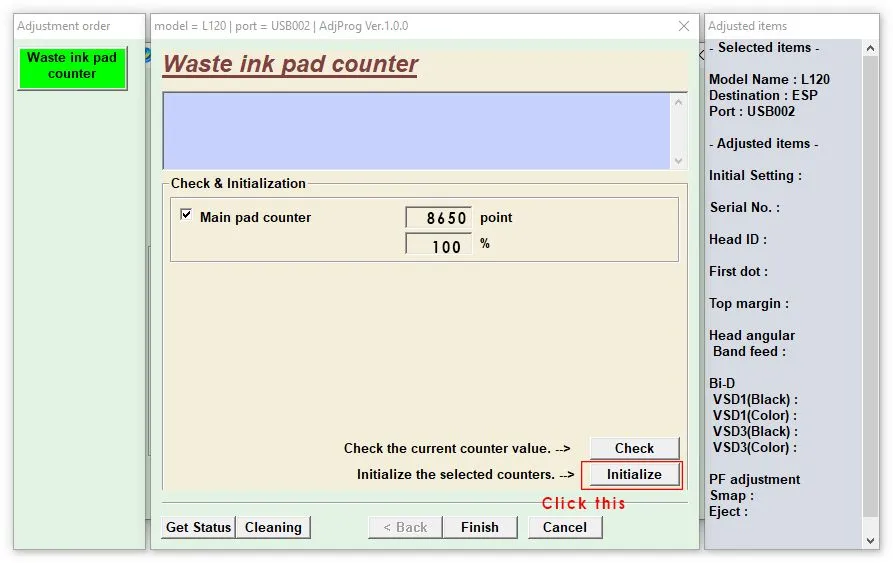The image size is (893, 563).
Task: Go to previous step with Back
Action: [405, 527]
